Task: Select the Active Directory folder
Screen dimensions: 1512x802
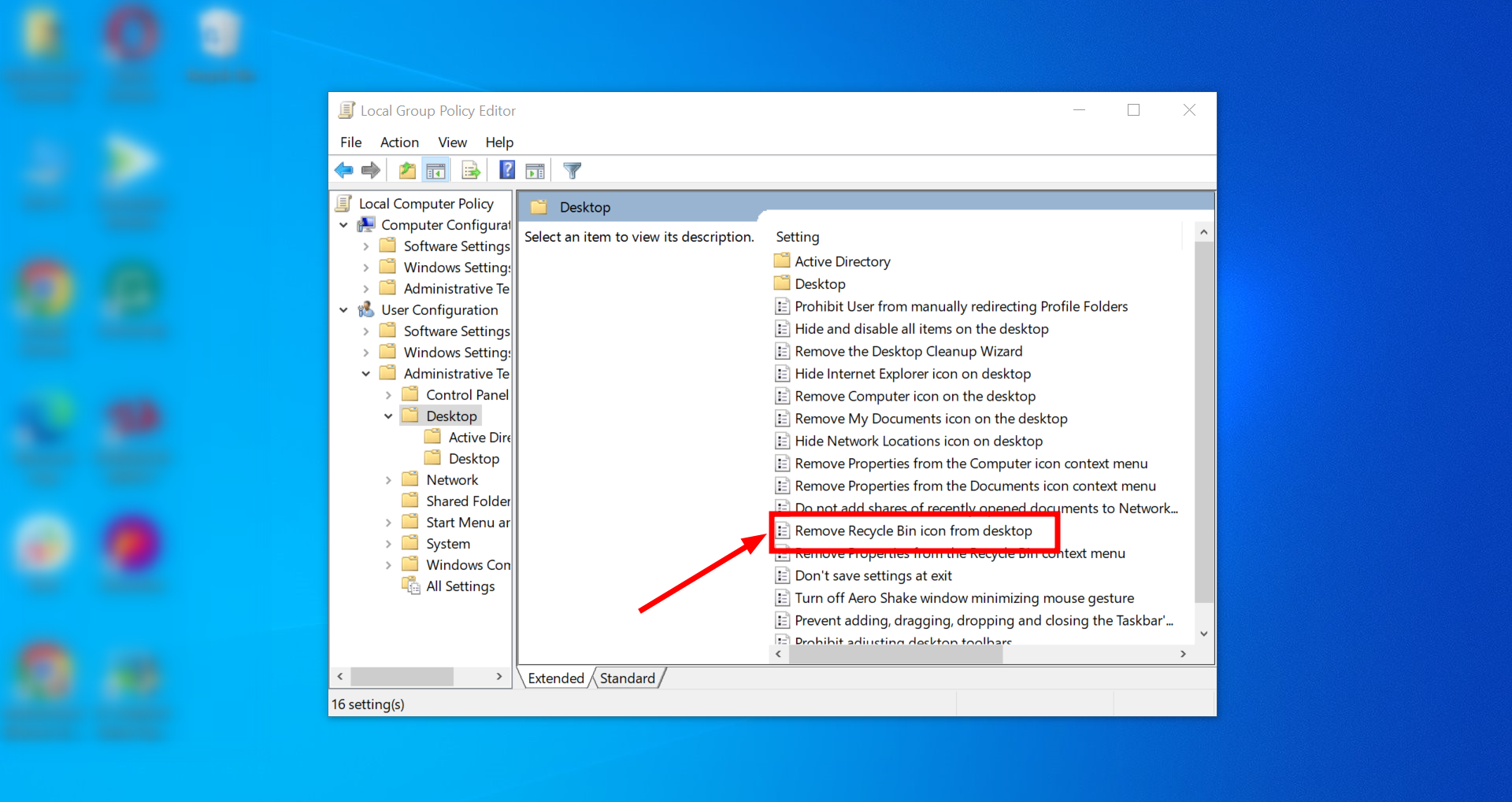Action: coord(842,261)
